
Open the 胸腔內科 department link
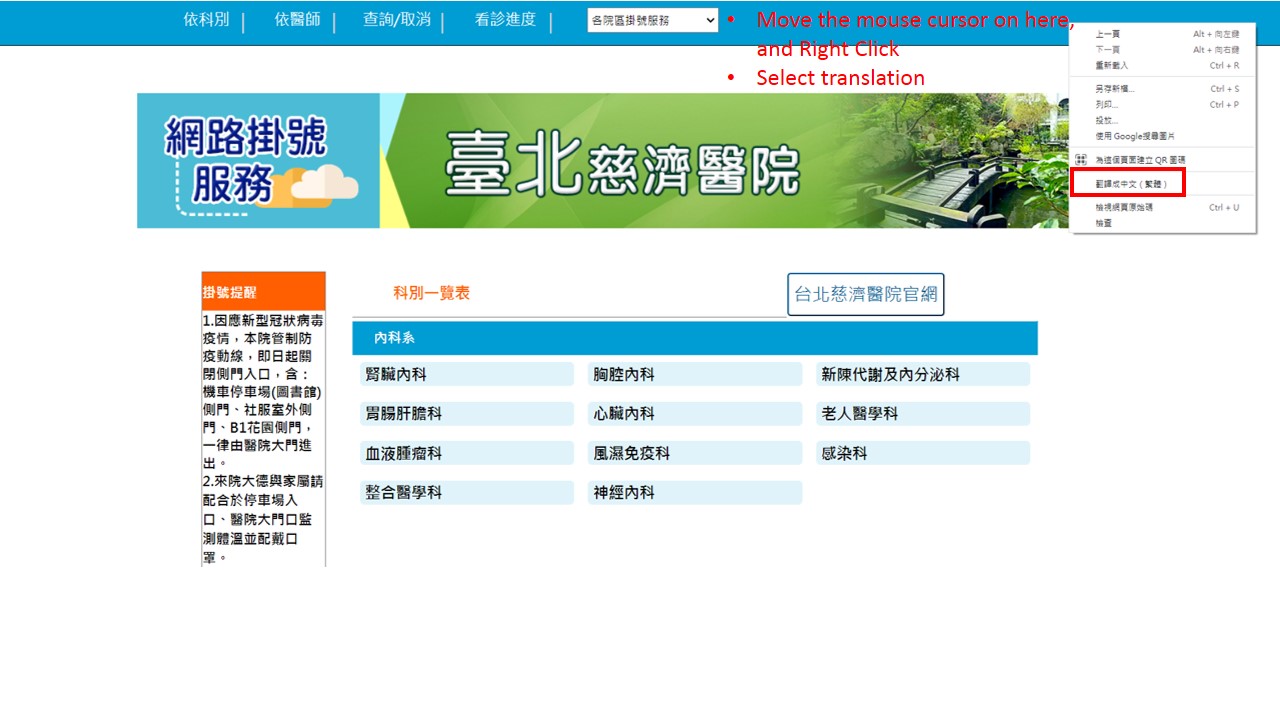point(695,374)
